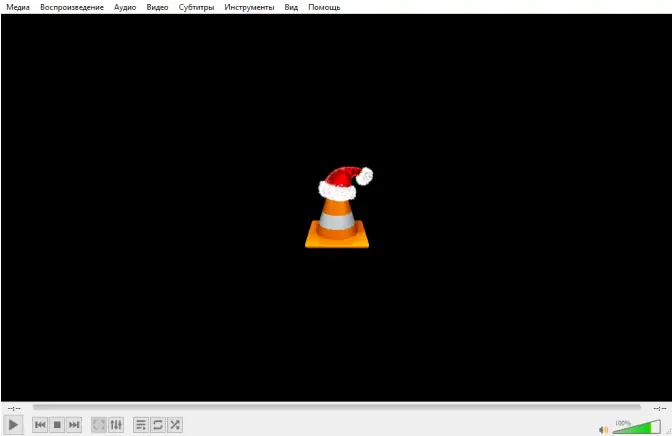Screen dimensions: 672x436
Task: Jump to the previous track
Action: coord(40,425)
